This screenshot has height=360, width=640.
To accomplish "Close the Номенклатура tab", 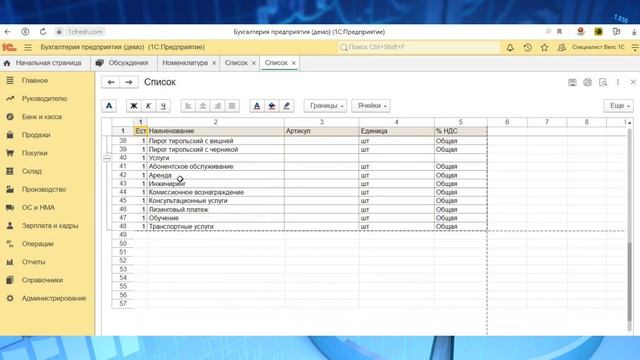I will pos(214,63).
